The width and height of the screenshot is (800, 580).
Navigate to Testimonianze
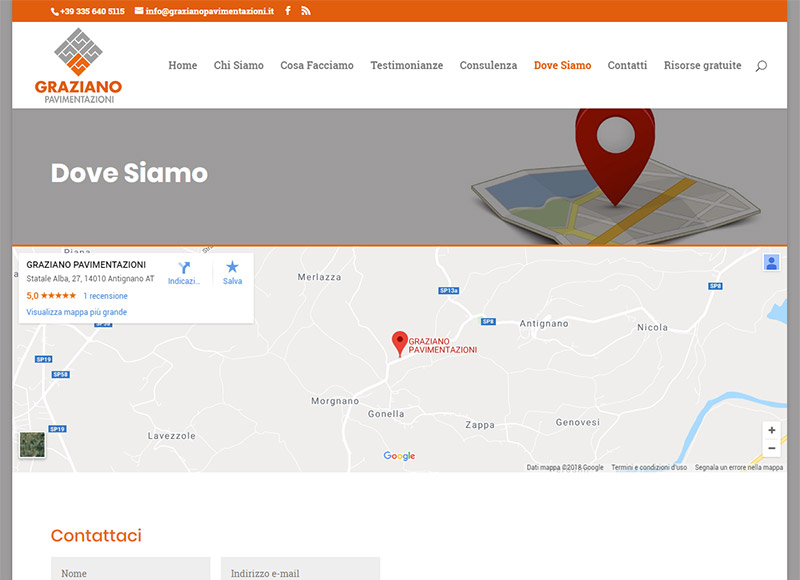(x=407, y=65)
